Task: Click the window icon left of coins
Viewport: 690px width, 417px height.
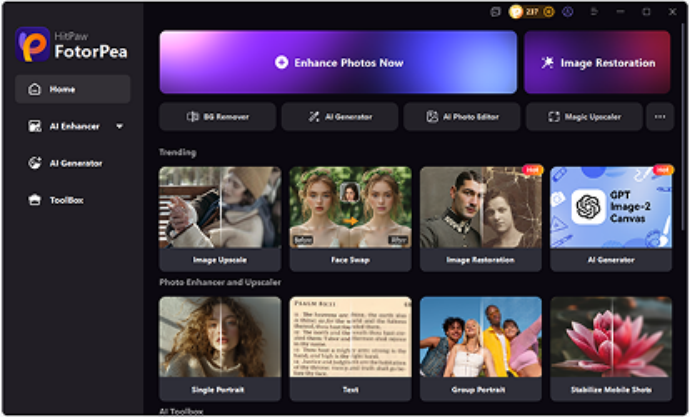Action: pyautogui.click(x=495, y=12)
